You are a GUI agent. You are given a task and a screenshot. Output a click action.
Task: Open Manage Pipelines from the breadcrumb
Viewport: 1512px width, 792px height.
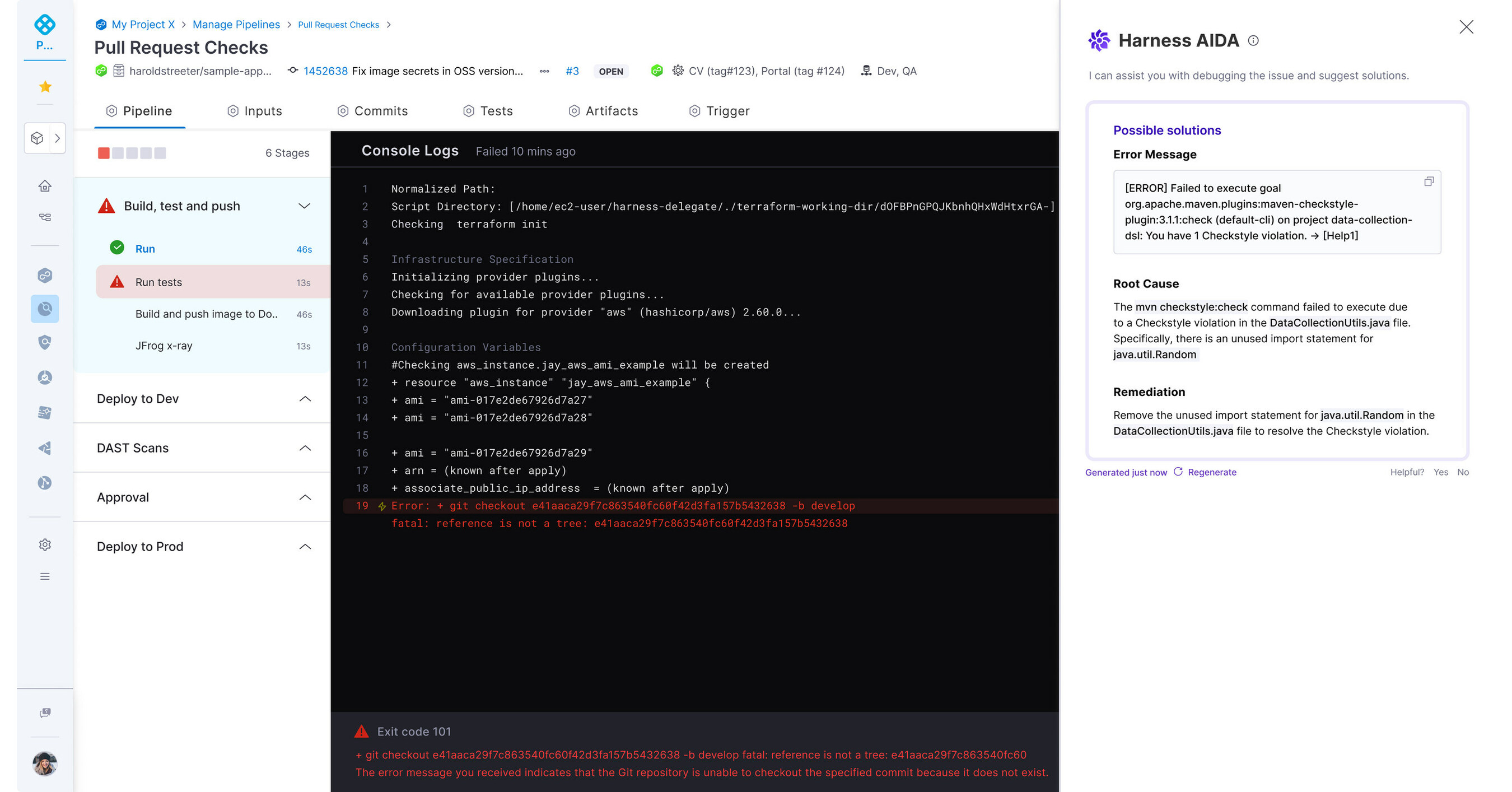pyautogui.click(x=236, y=24)
